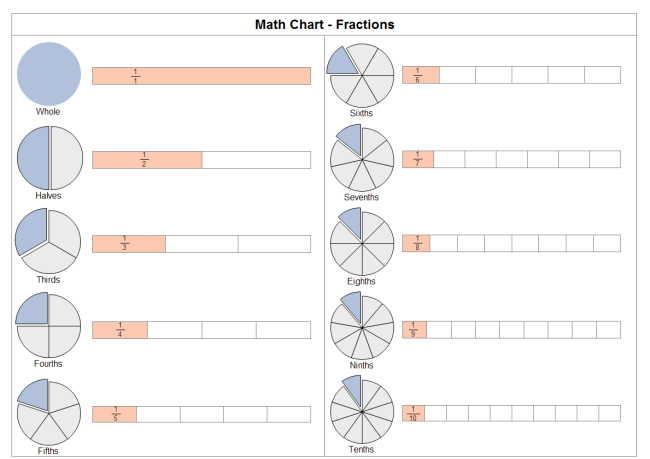Select the Eighths pie chart
The width and height of the screenshot is (650, 459).
pyautogui.click(x=361, y=243)
